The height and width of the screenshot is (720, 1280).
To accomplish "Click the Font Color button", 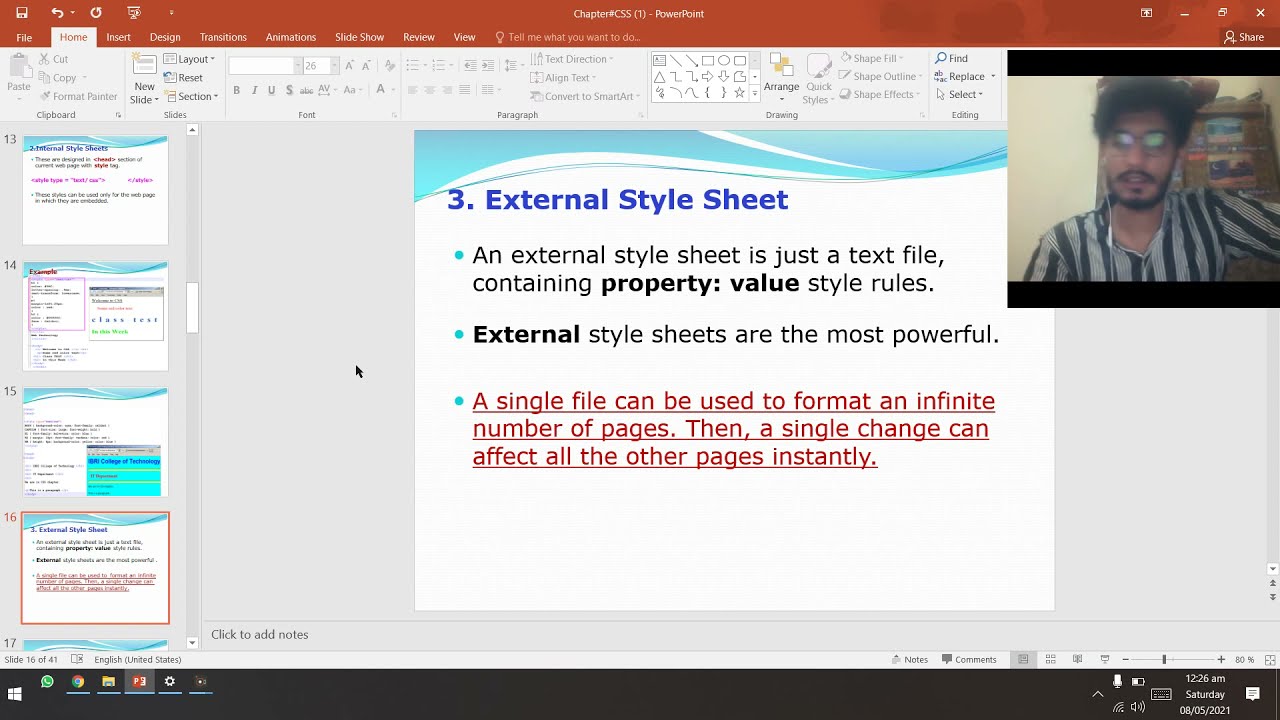I will pyautogui.click(x=380, y=90).
